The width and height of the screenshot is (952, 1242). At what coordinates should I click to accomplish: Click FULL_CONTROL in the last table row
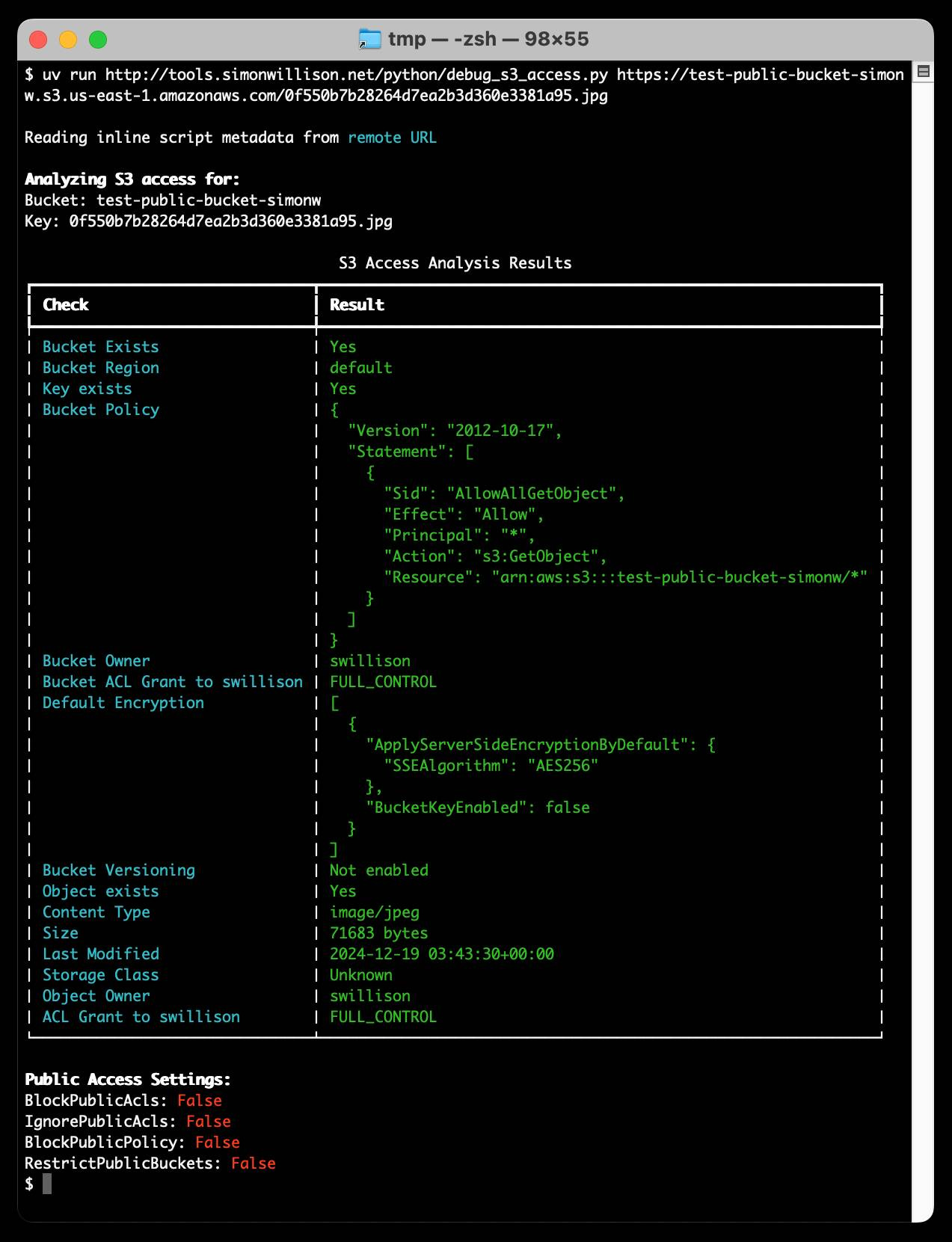click(x=383, y=1017)
